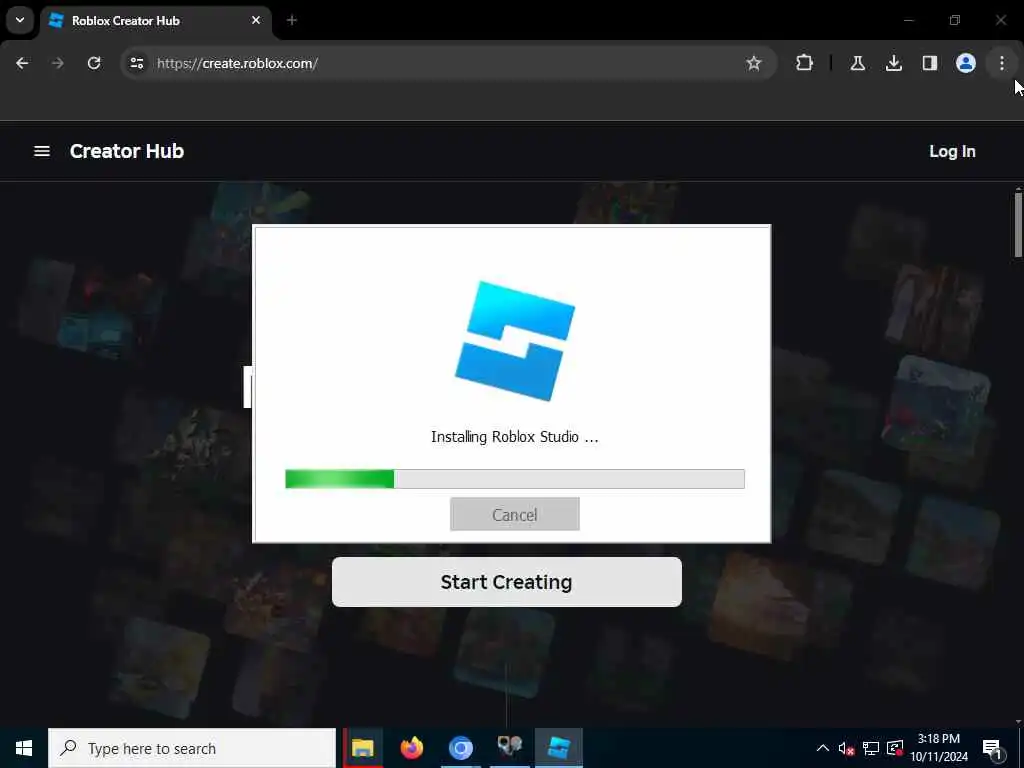
Task: Open the Chrome three-dot menu
Action: point(1001,63)
